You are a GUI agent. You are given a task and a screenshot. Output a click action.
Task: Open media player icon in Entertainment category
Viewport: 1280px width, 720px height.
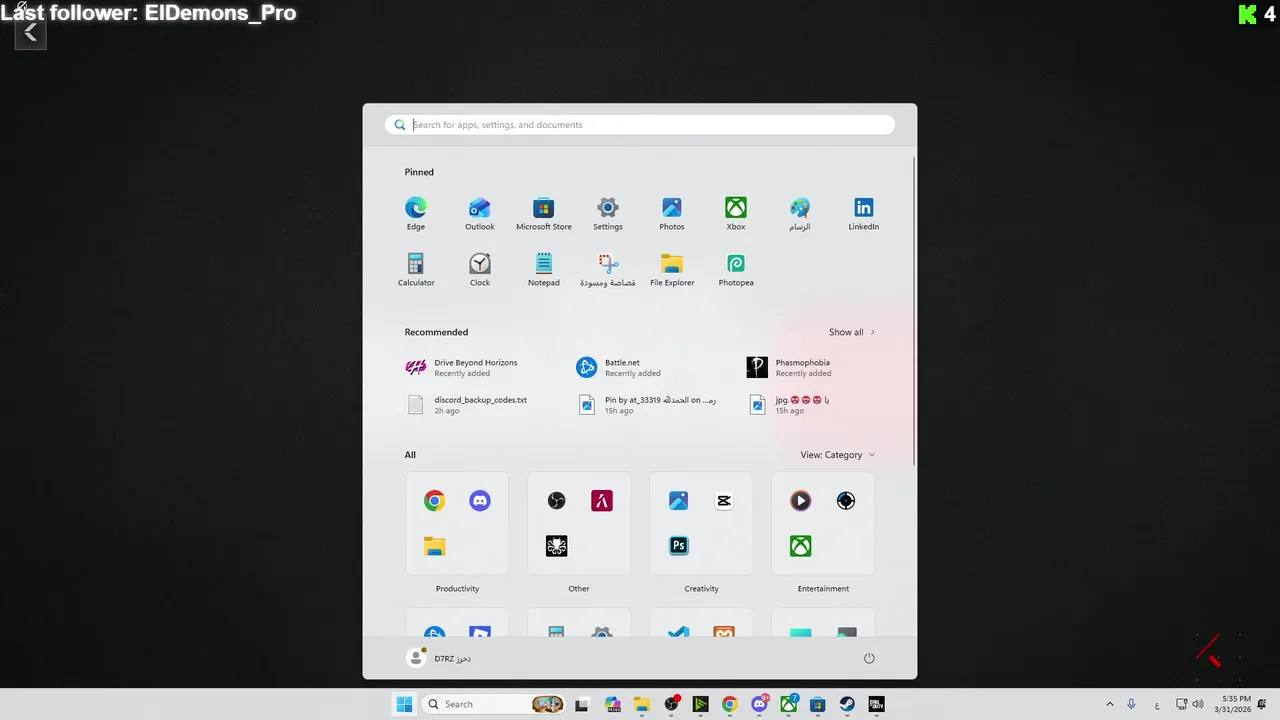click(x=801, y=501)
